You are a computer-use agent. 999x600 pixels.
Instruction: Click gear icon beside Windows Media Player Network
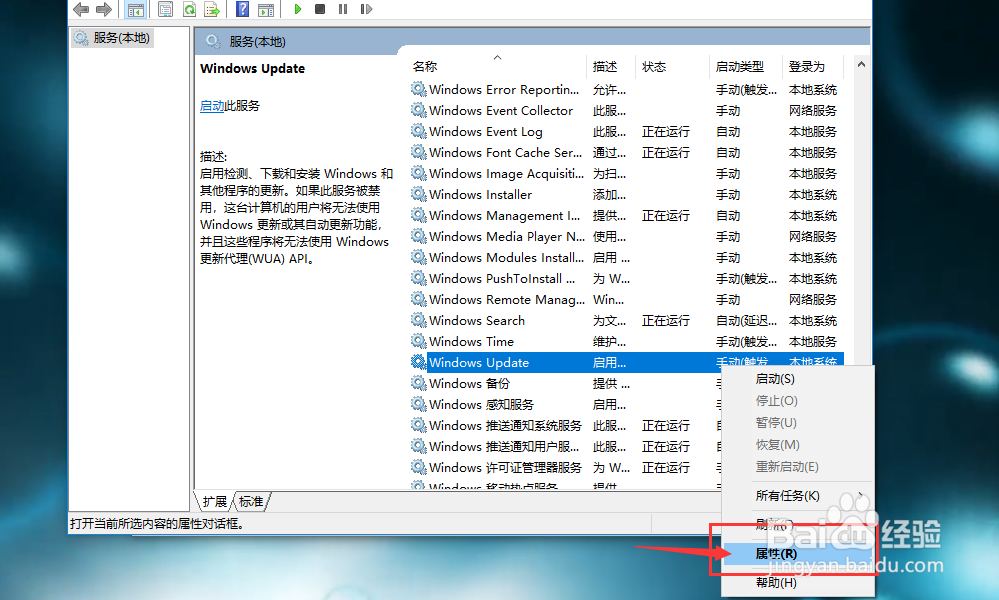click(x=419, y=236)
